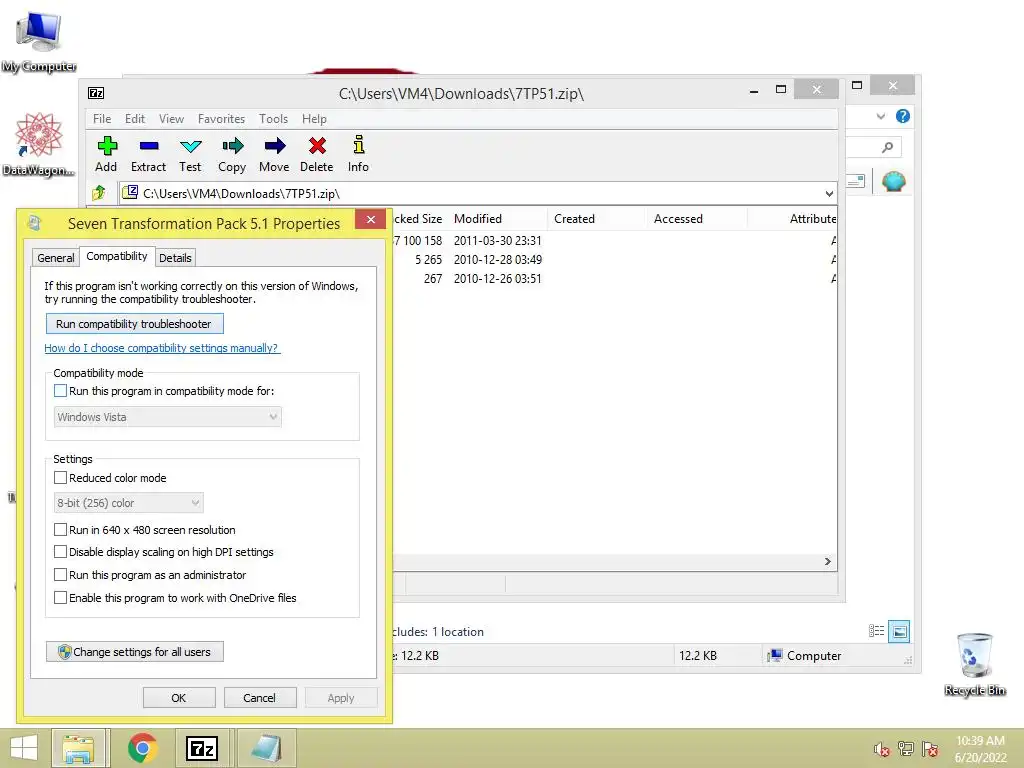Check Run in 640 x 480 resolution

coord(60,530)
